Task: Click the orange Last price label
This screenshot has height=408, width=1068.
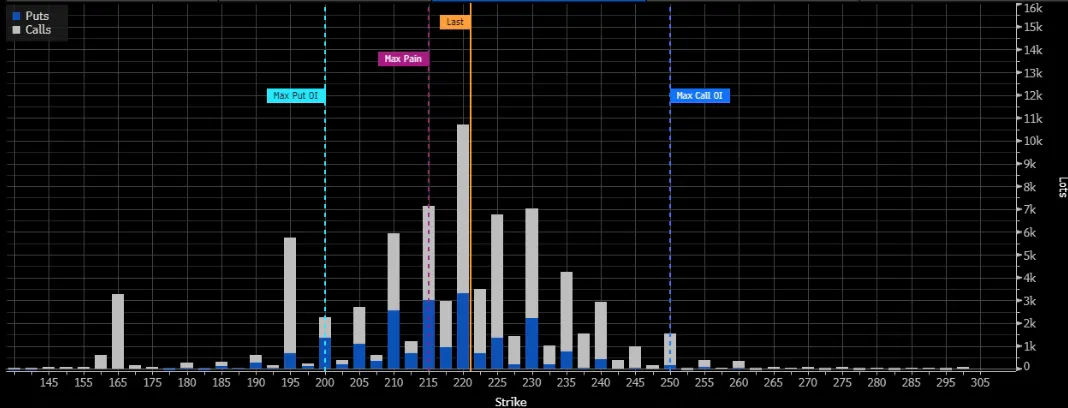Action: coord(455,22)
